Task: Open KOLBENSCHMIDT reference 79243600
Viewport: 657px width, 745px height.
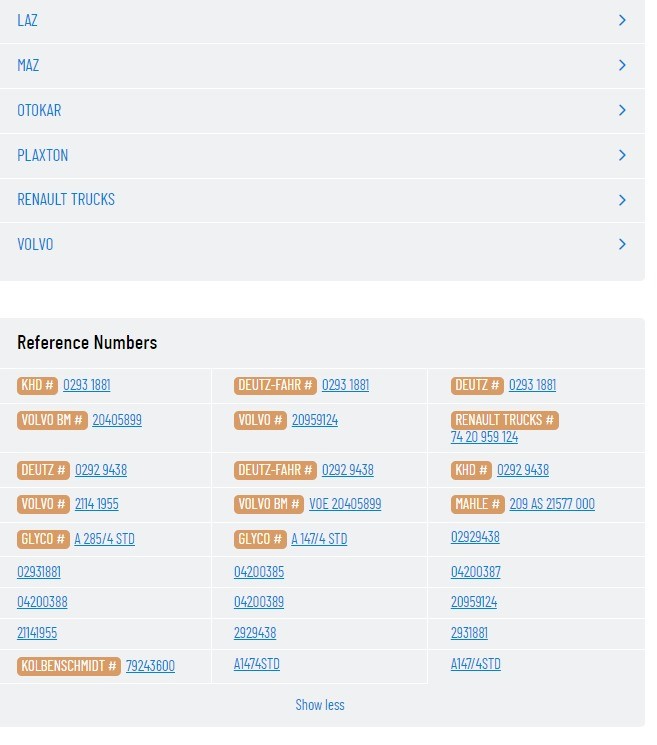Action: [x=150, y=666]
